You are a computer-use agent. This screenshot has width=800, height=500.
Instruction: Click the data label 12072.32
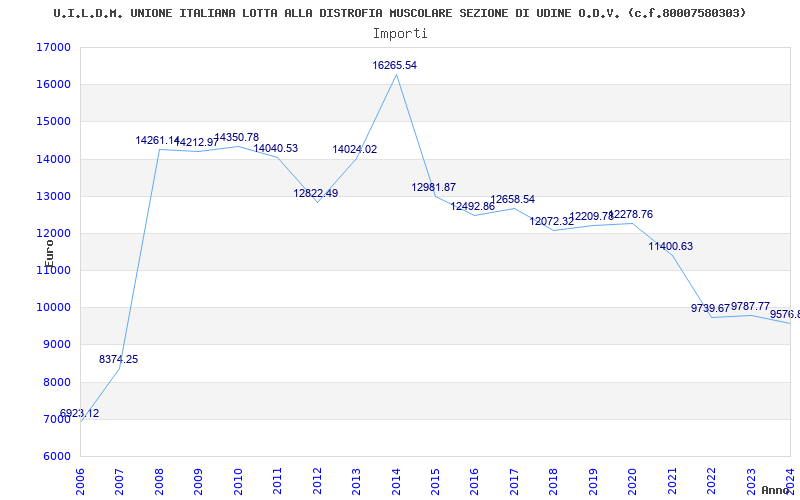tap(552, 221)
